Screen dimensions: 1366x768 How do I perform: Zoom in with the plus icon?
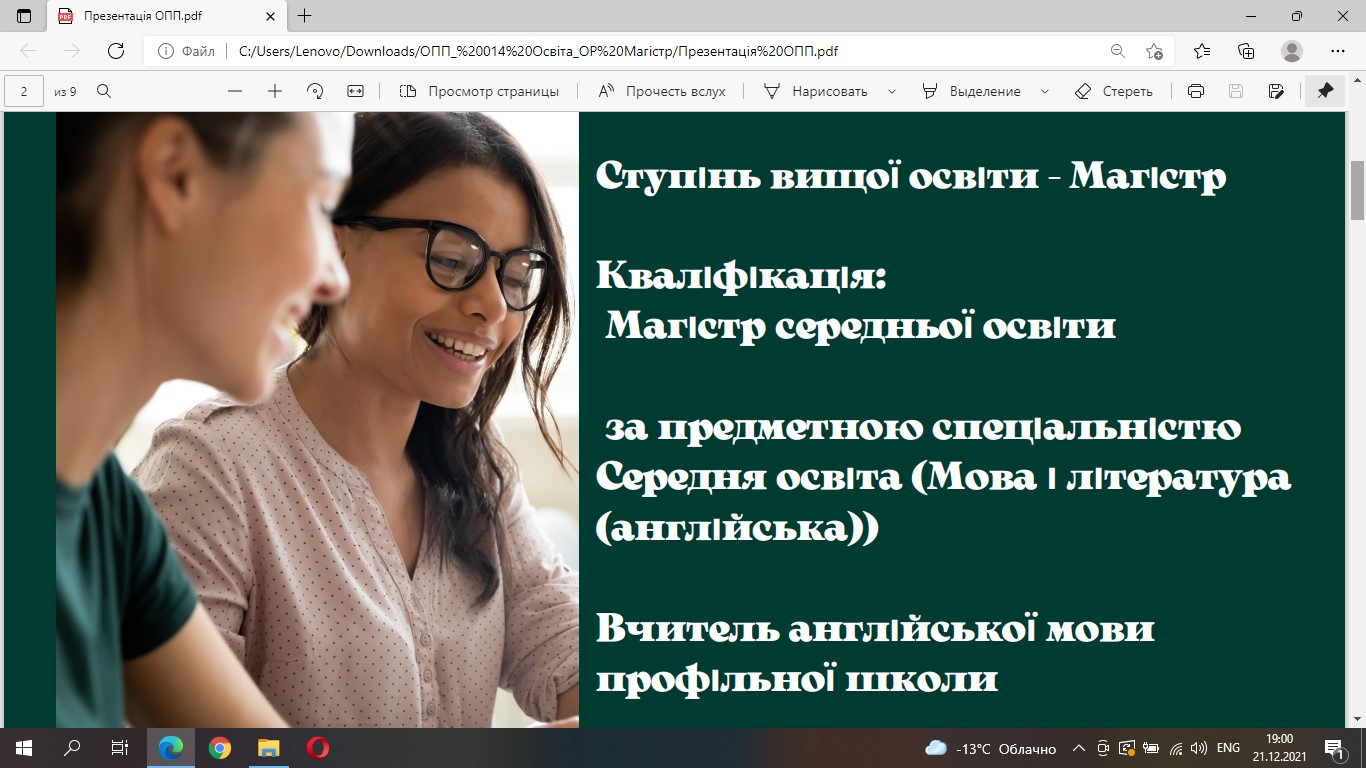pos(275,91)
